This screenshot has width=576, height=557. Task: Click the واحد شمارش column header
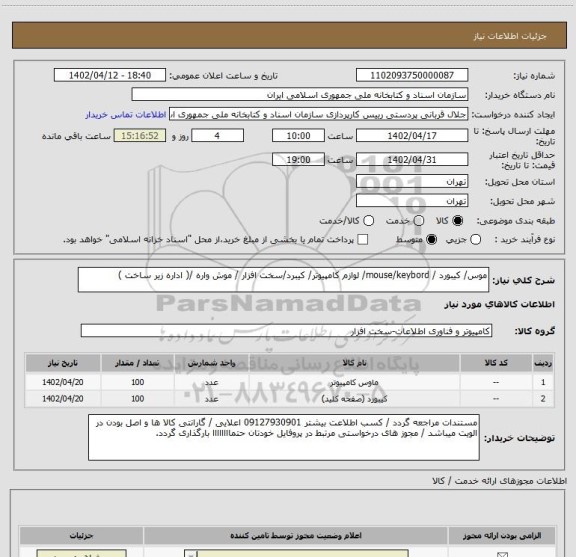click(212, 363)
